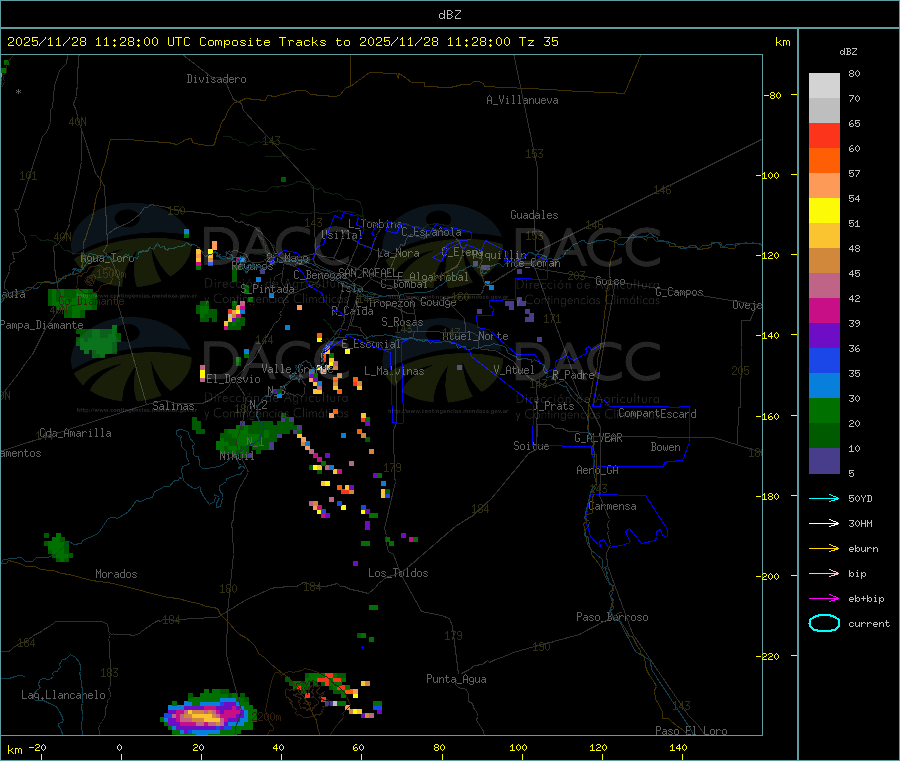Click the Salinas place label

(173, 406)
